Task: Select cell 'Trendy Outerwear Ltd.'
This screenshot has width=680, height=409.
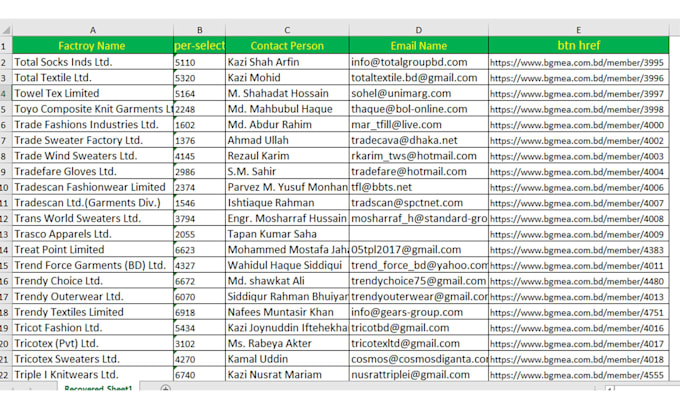Action: pyautogui.click(x=92, y=296)
